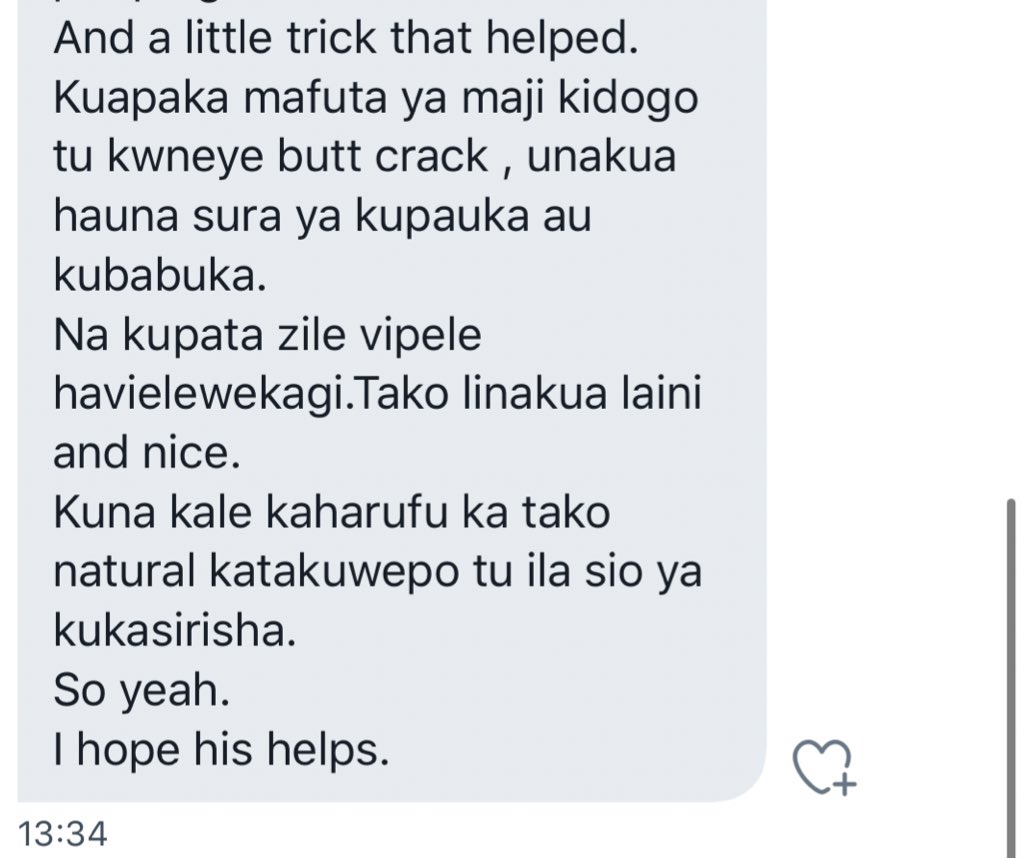Click the line "hauna sura ya kupauka au"
1024x858 pixels.
pos(323,217)
